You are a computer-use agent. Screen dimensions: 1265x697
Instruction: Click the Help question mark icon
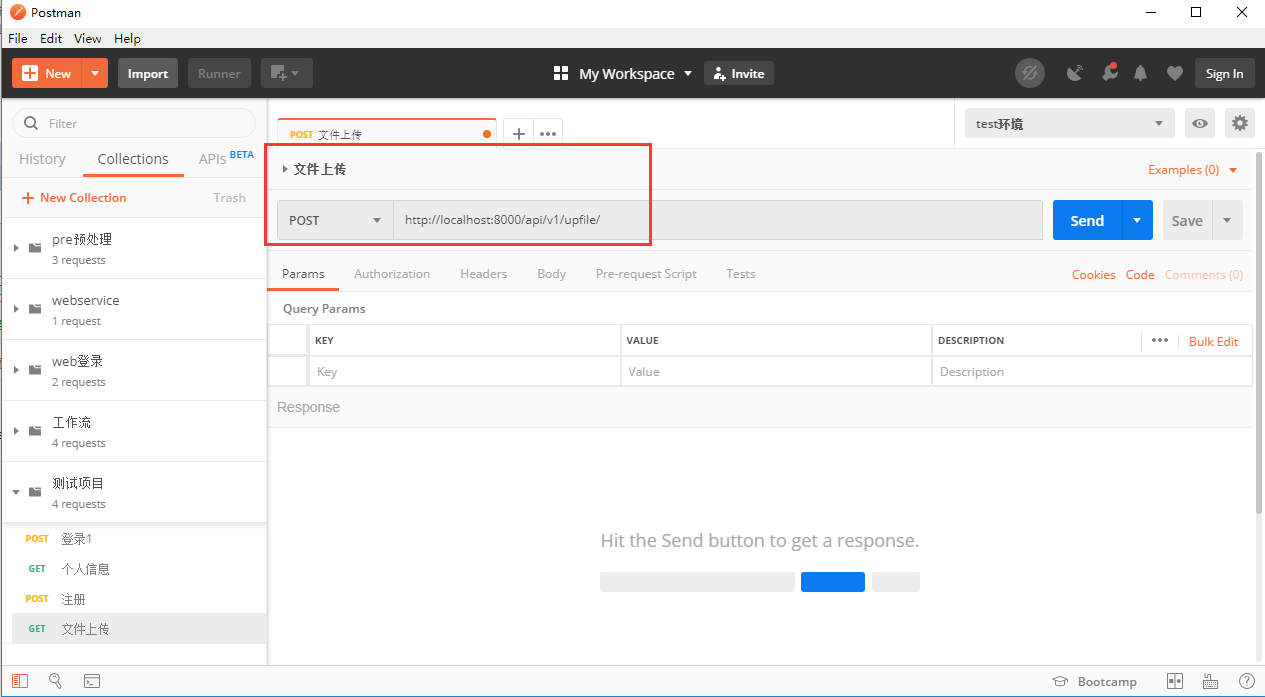coord(1246,681)
